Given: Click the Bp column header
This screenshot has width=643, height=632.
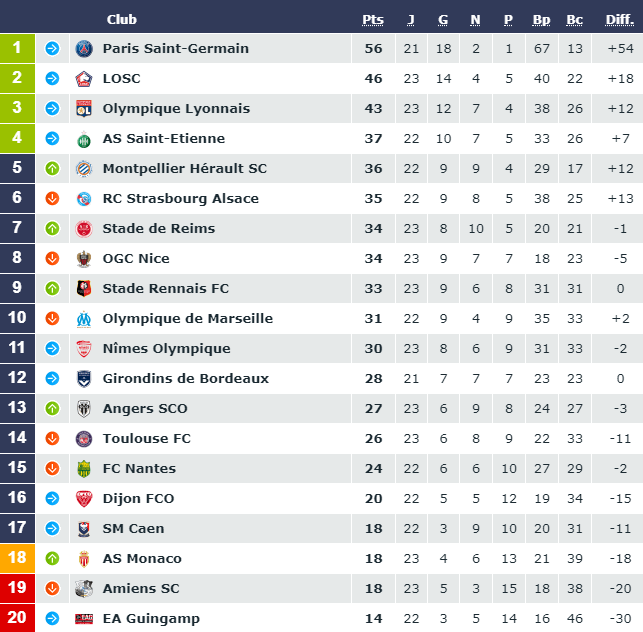Looking at the screenshot, I should (x=541, y=20).
